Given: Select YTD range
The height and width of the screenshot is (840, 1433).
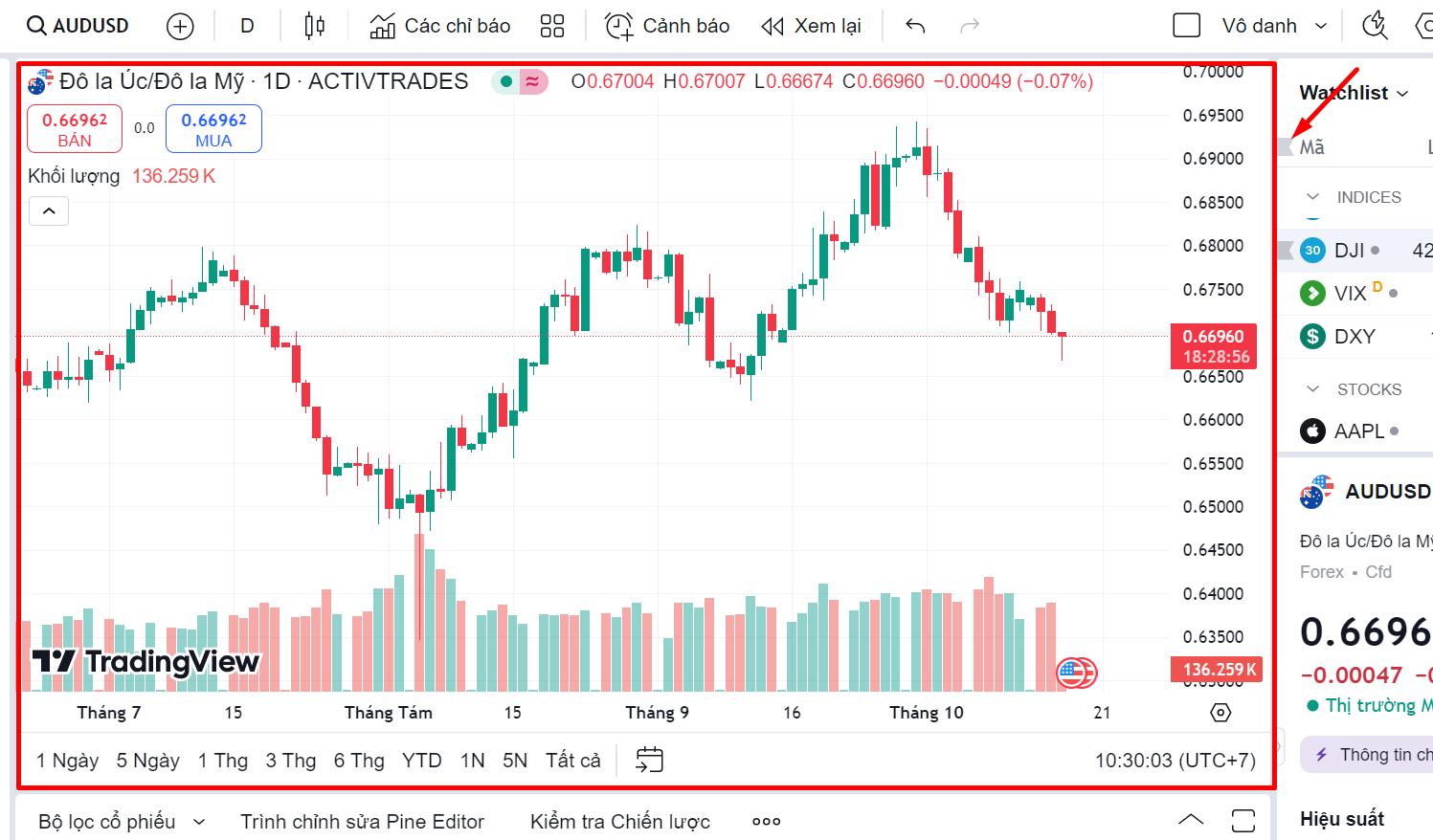Looking at the screenshot, I should click(x=422, y=761).
